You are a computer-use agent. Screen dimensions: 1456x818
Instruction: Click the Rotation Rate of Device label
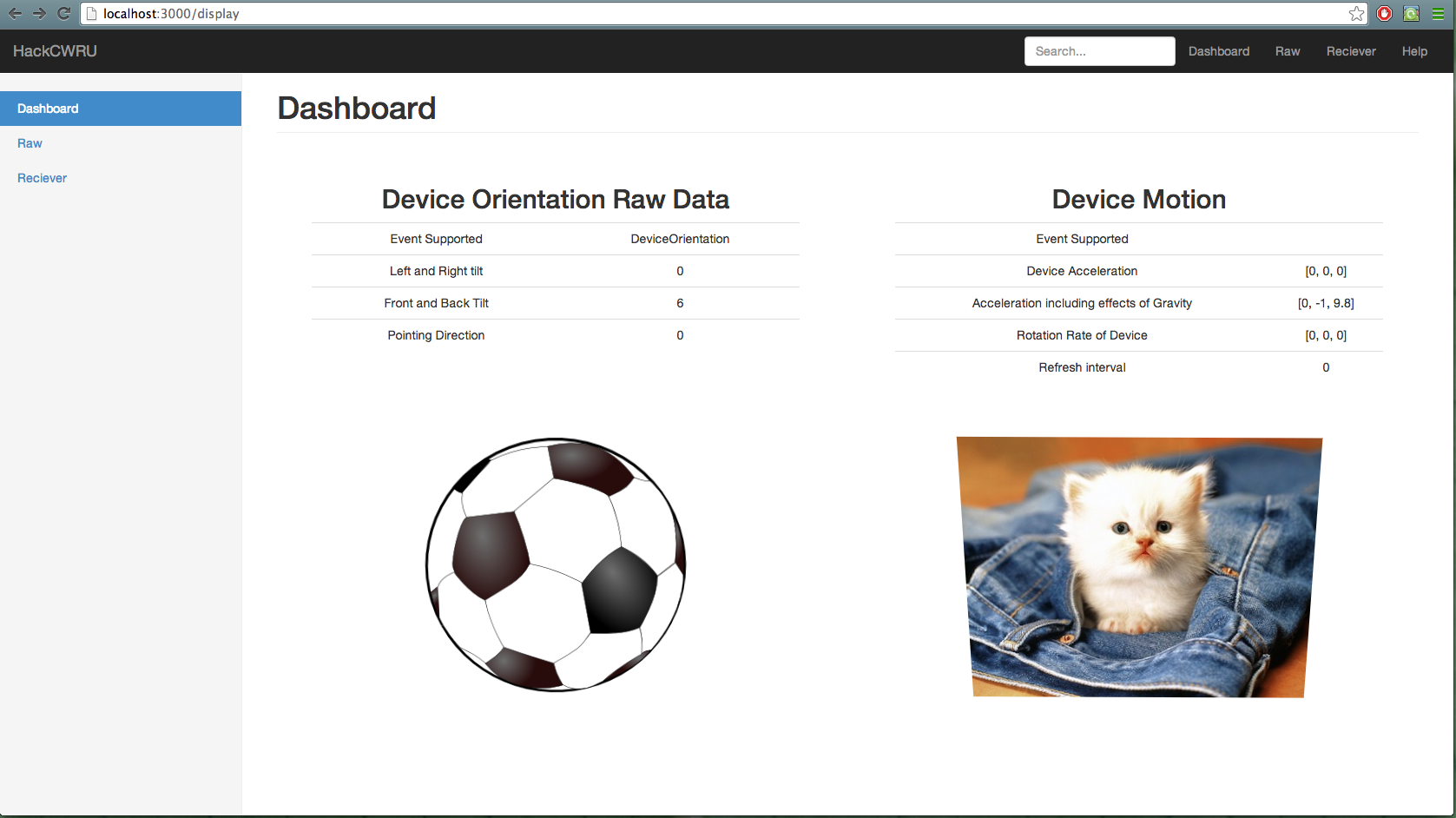click(x=1082, y=335)
